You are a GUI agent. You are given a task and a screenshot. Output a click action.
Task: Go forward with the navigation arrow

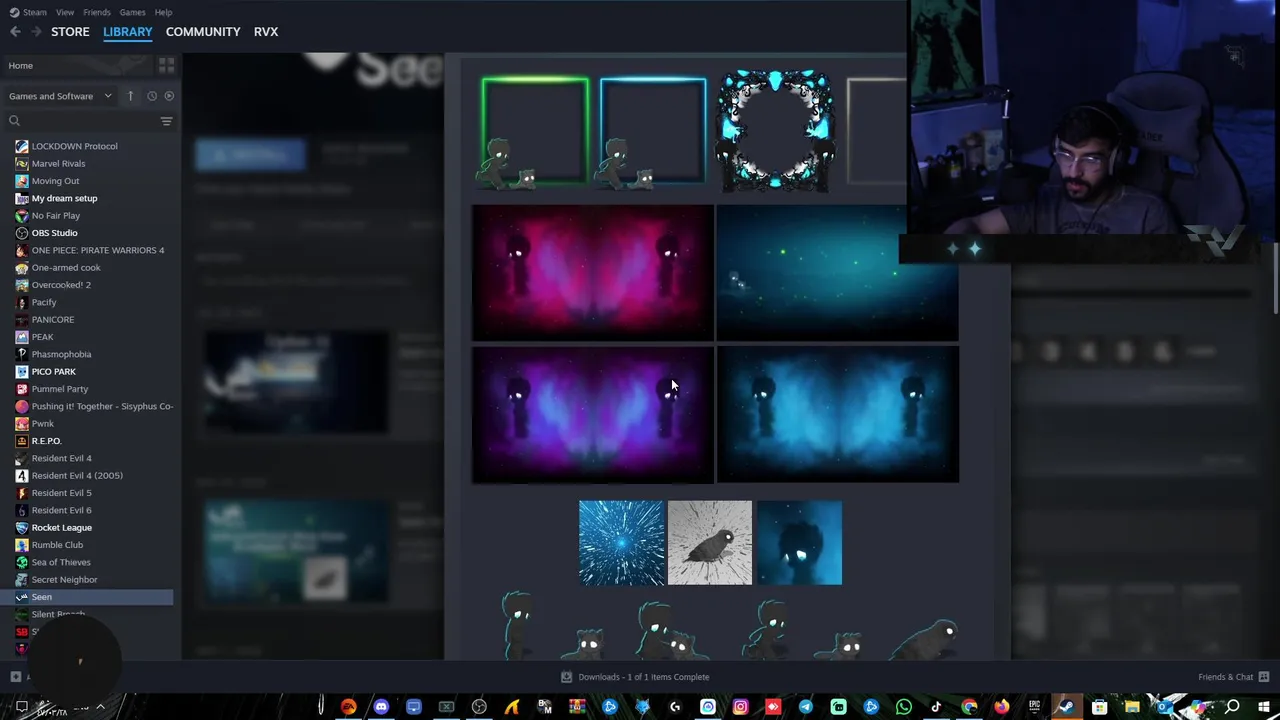pyautogui.click(x=36, y=32)
